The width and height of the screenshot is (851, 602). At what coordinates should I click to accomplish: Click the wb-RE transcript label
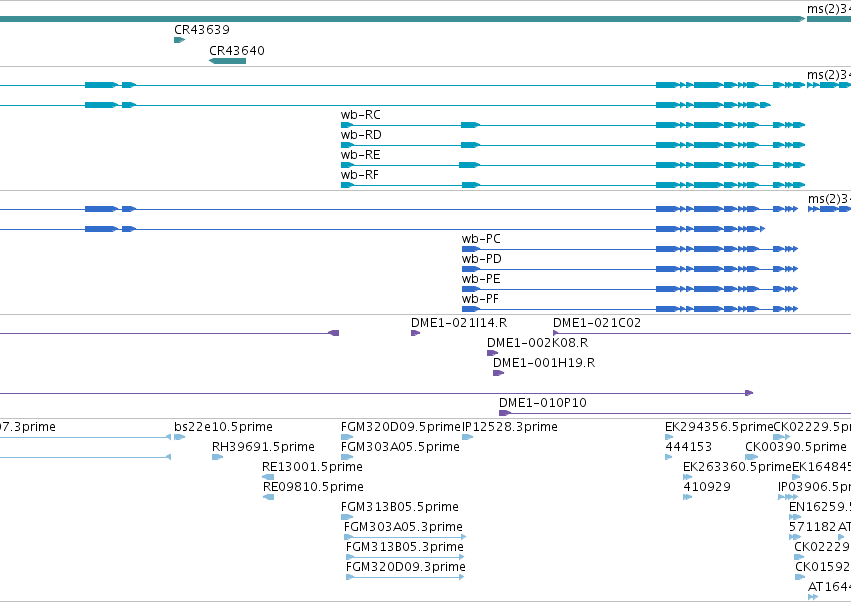click(x=360, y=155)
